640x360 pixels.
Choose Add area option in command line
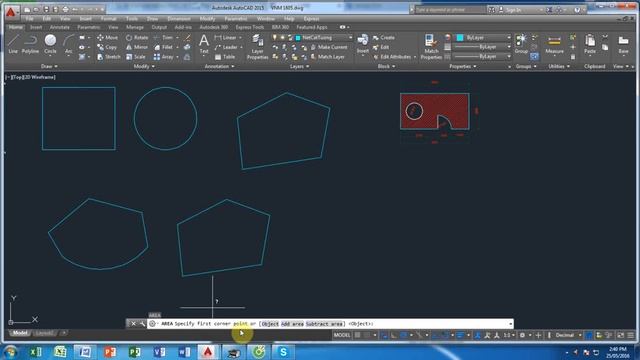coord(292,324)
